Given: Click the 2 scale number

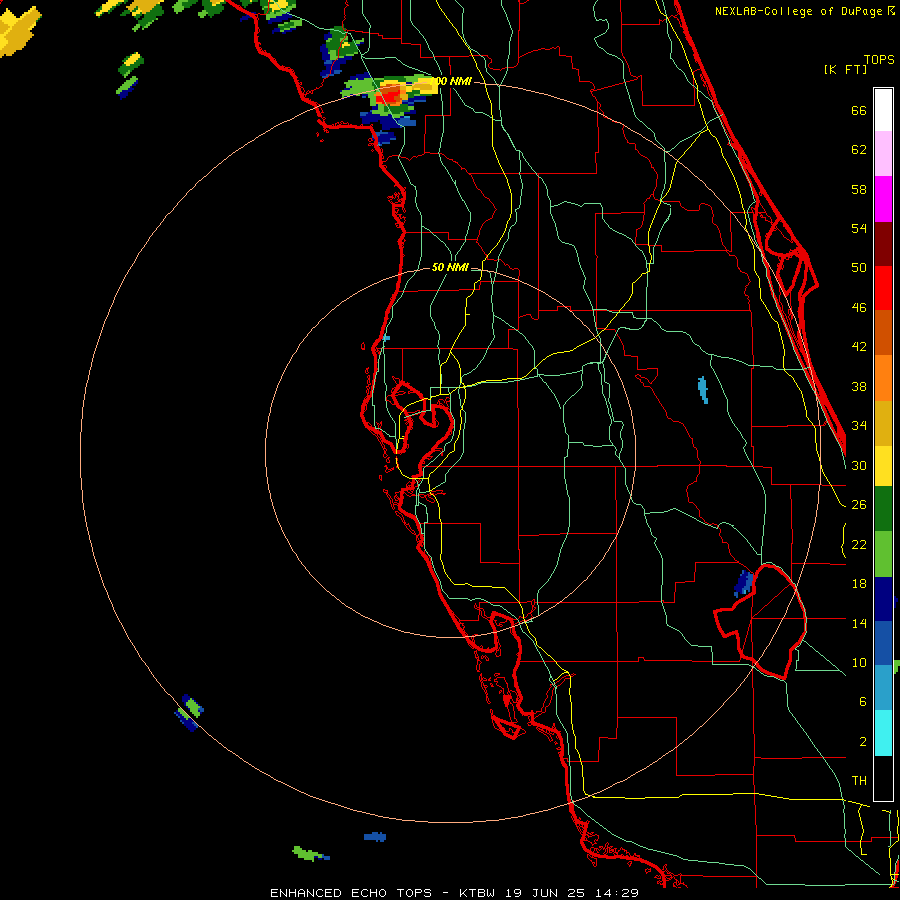Looking at the screenshot, I should click(862, 742).
